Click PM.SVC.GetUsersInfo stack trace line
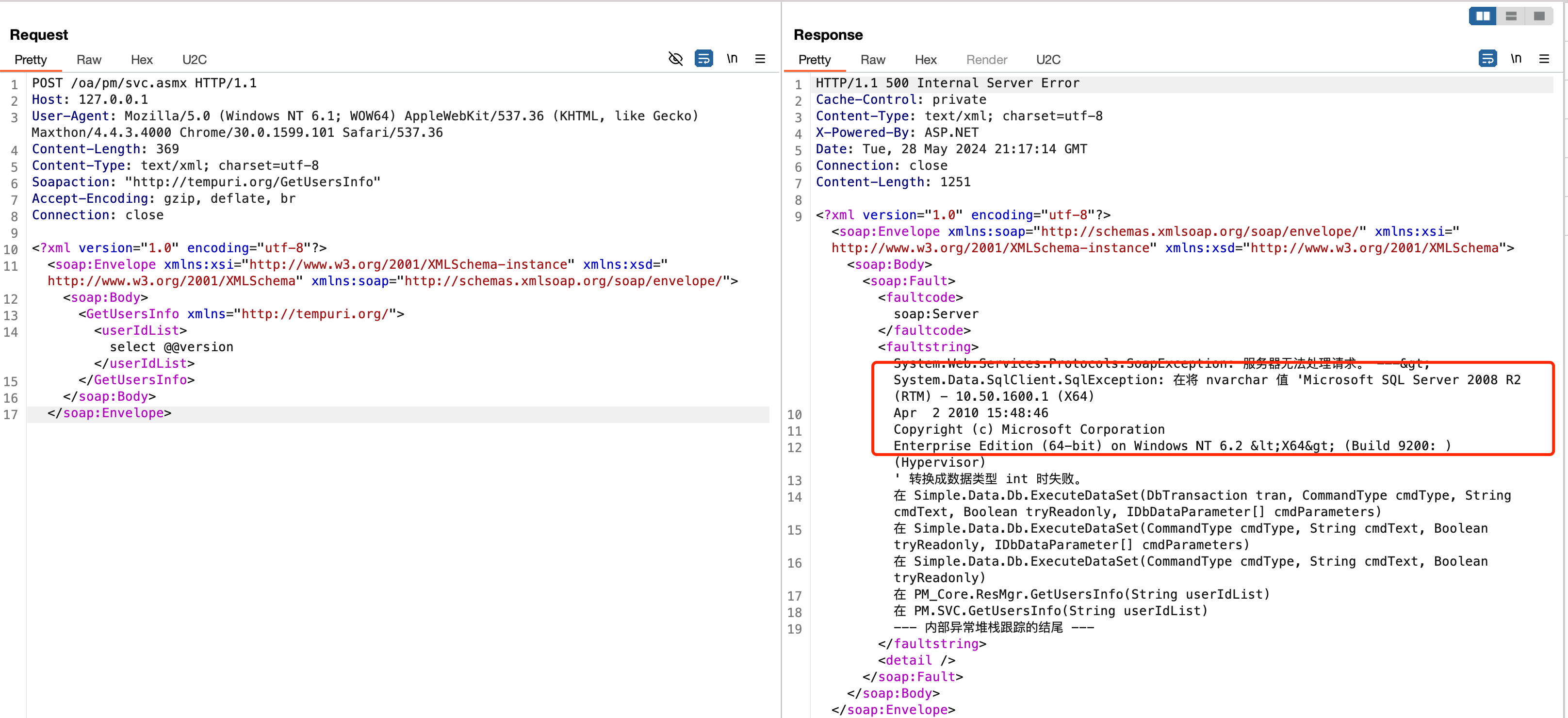The height and width of the screenshot is (718, 1568). pyautogui.click(x=1051, y=611)
